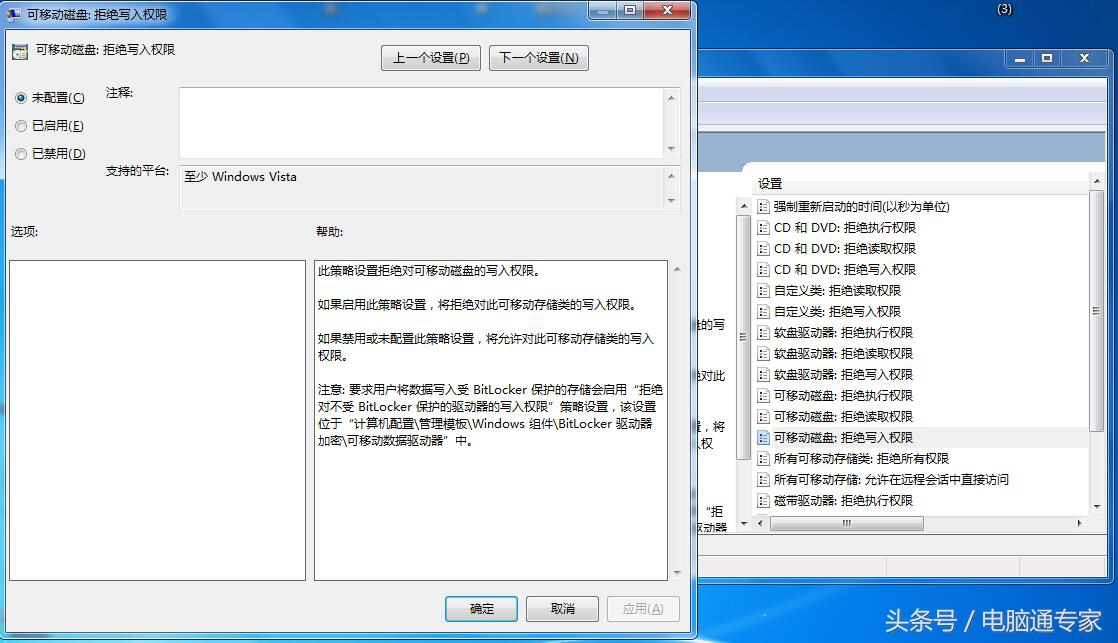Click icon of CD 和 DVD: 拒绝执行权限
Screen dimensions: 1118x643
[764, 228]
